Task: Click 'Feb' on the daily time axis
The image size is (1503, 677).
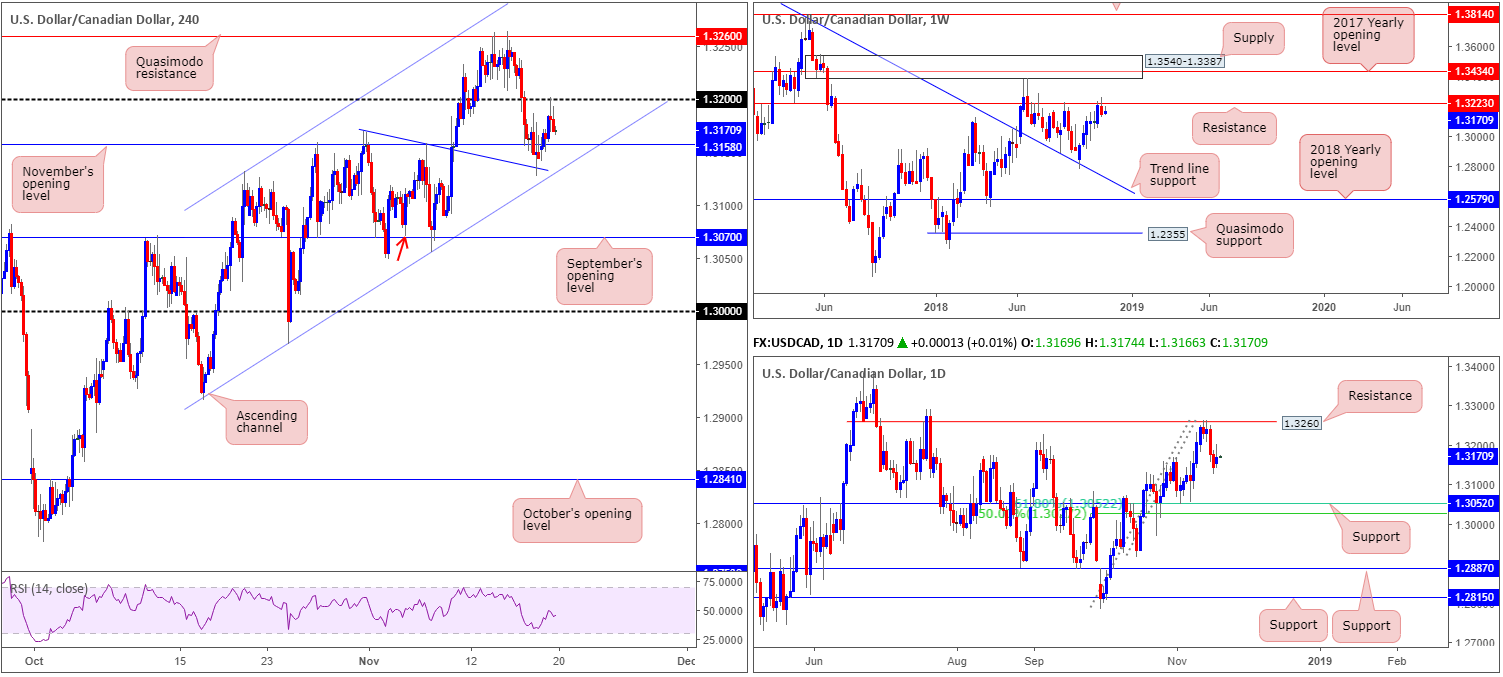Action: click(1396, 661)
